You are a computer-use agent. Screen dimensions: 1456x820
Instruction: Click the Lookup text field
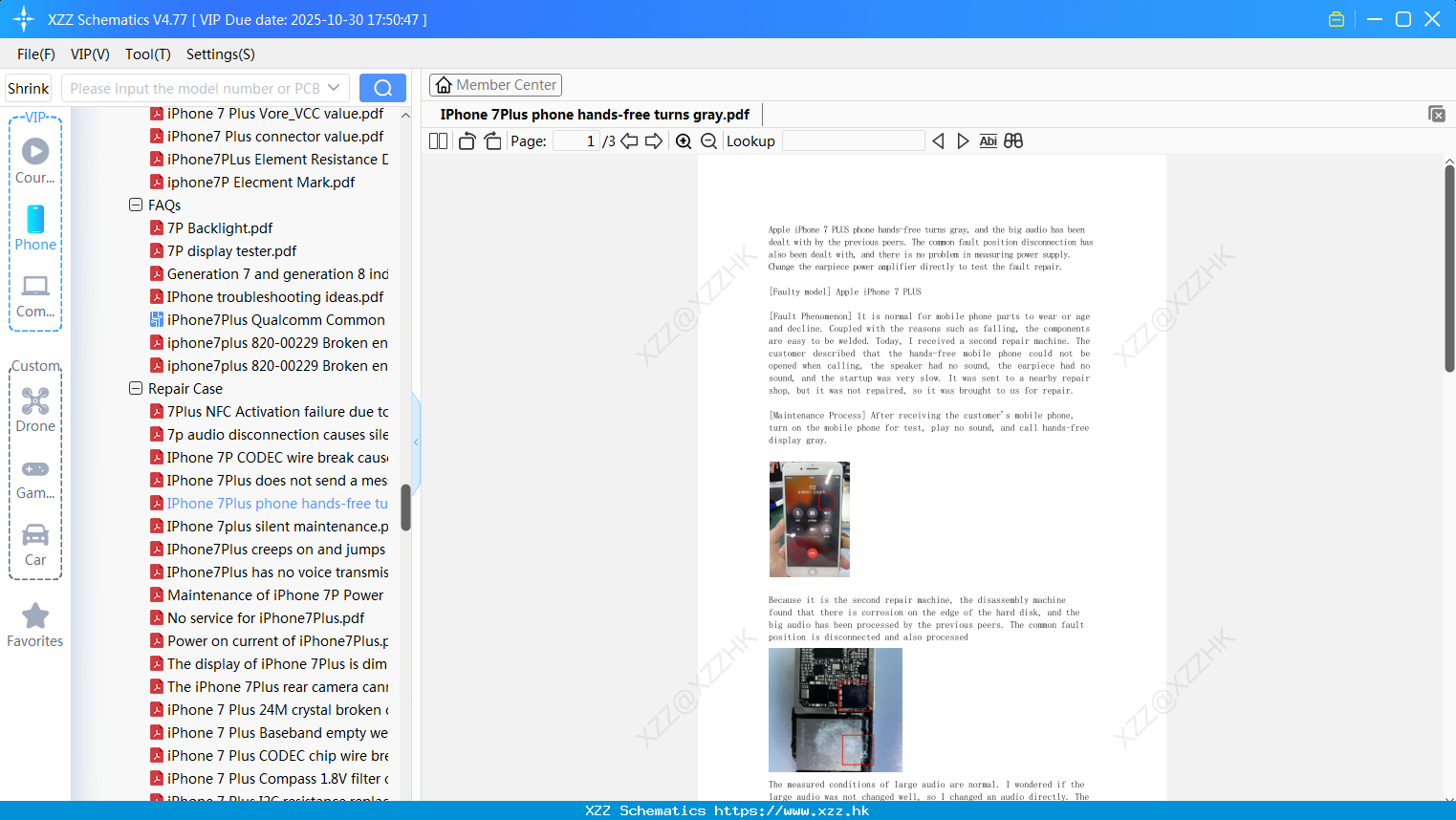click(853, 141)
